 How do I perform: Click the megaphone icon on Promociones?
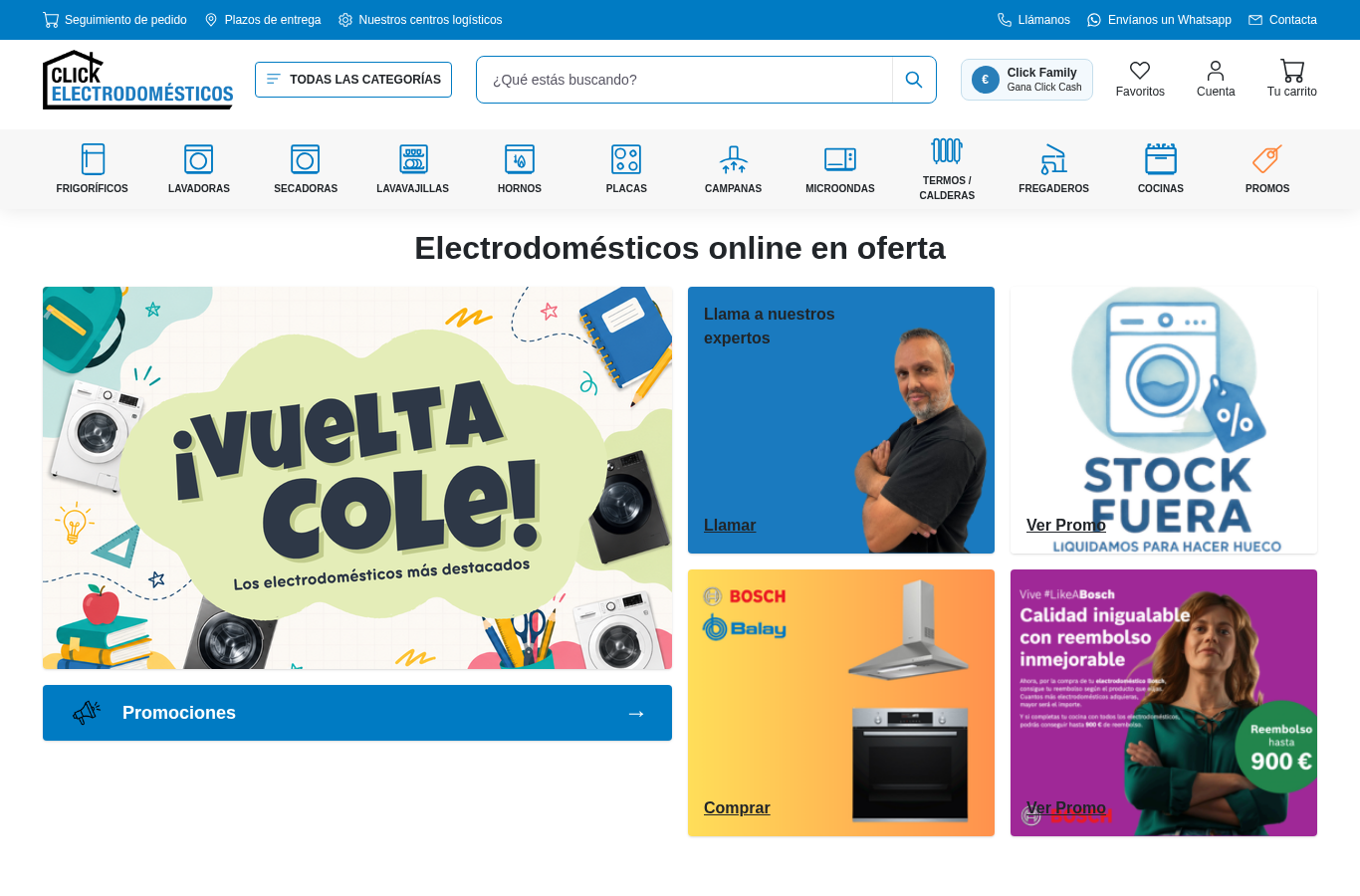click(x=87, y=713)
